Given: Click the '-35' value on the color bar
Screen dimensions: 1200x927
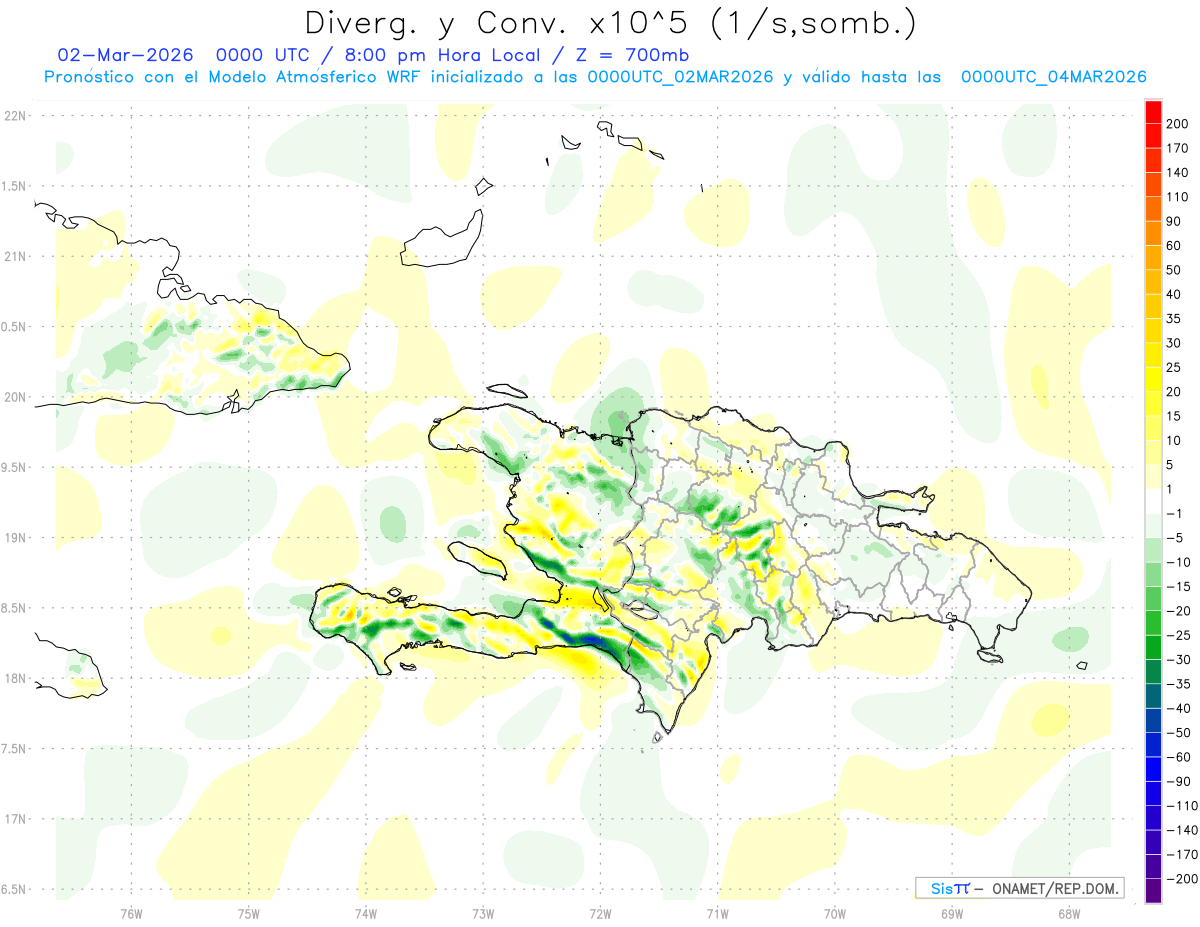Looking at the screenshot, I should pyautogui.click(x=1178, y=684).
